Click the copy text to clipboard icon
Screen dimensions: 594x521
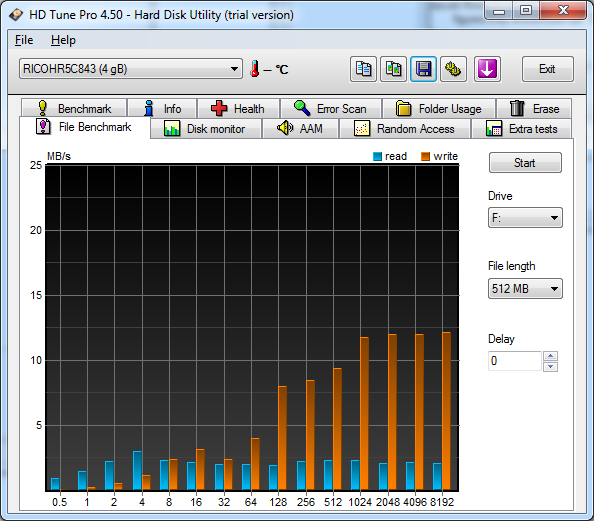tap(363, 69)
